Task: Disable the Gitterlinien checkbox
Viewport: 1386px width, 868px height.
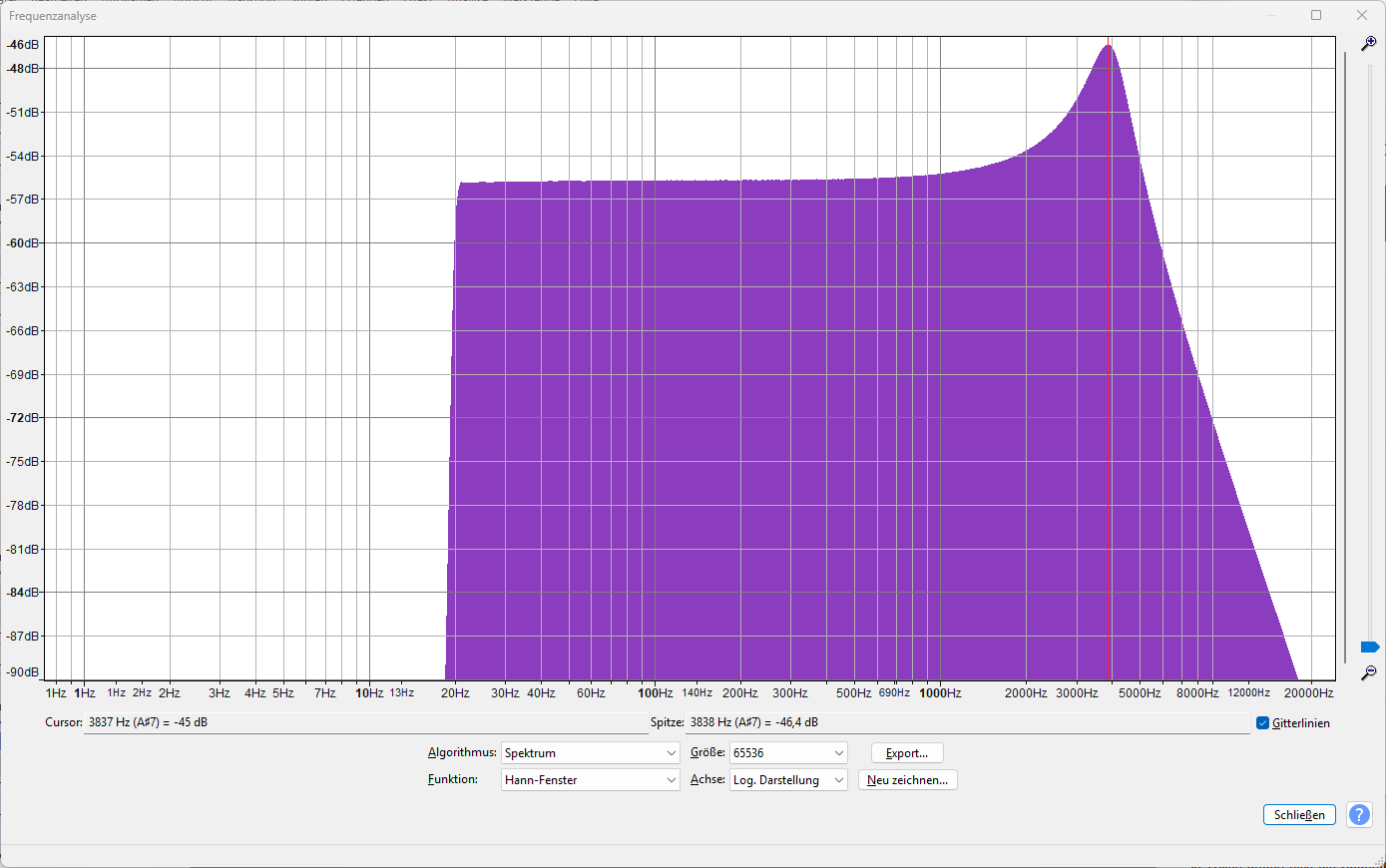Action: pos(1262,723)
